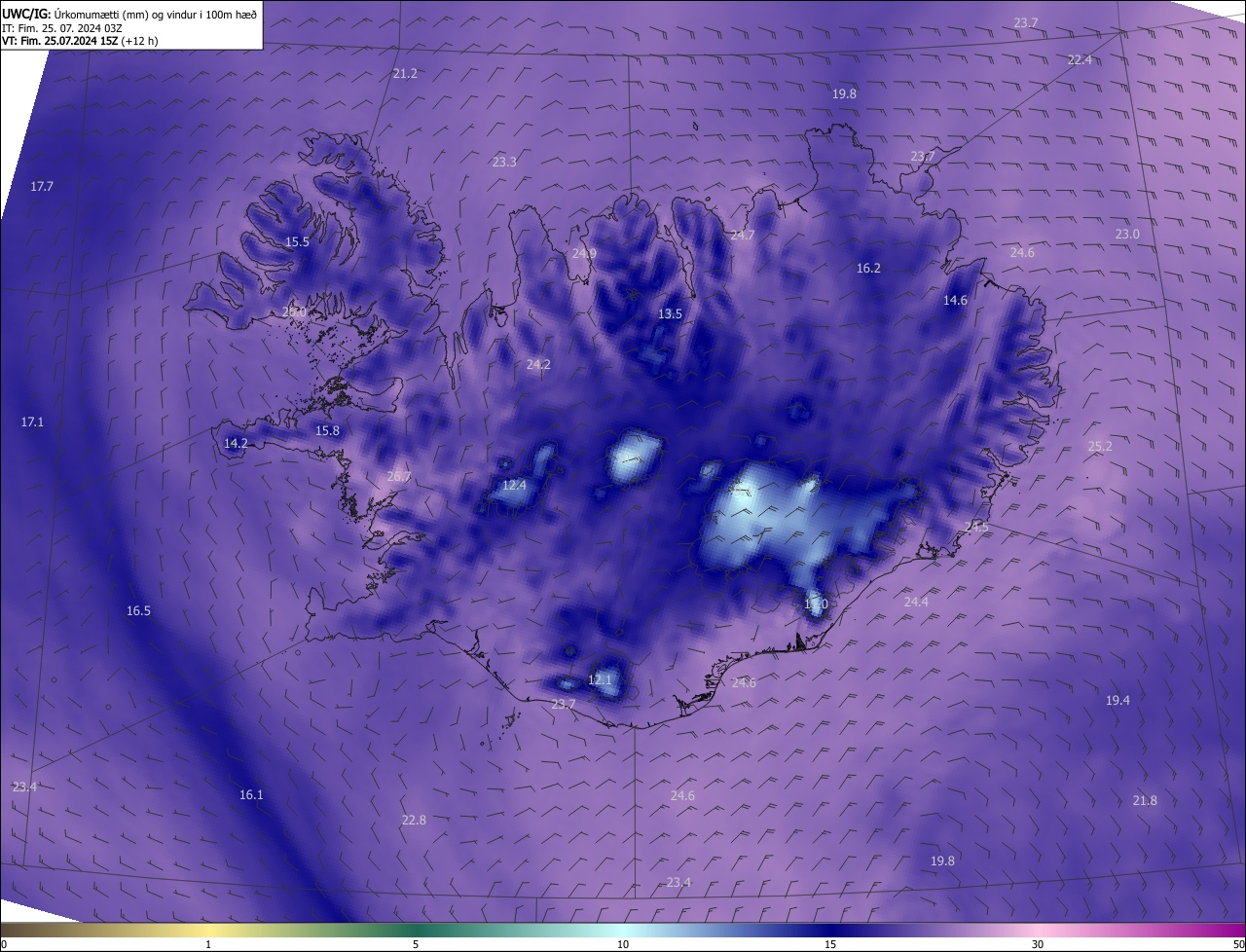This screenshot has width=1246, height=952.
Task: Select the 24.4 value label
Action: click(x=916, y=602)
